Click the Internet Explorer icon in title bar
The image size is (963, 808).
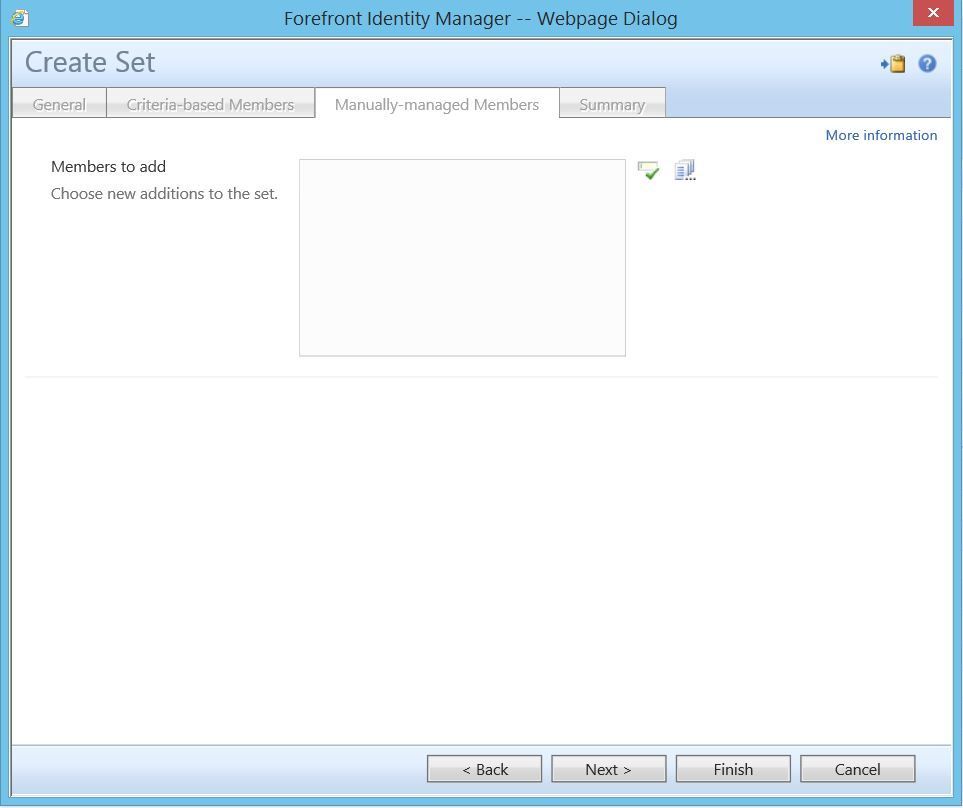tap(20, 18)
